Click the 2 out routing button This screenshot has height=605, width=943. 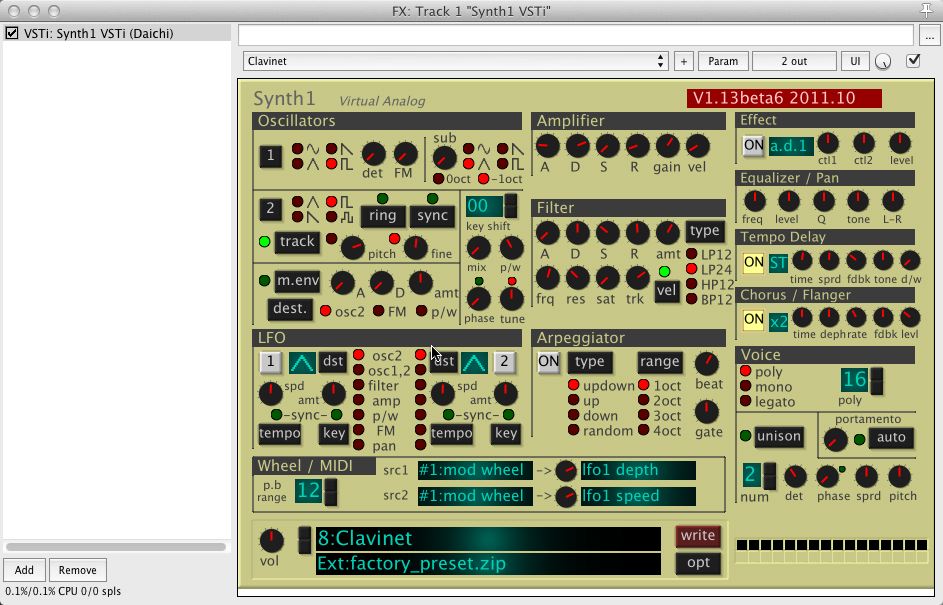(x=794, y=61)
